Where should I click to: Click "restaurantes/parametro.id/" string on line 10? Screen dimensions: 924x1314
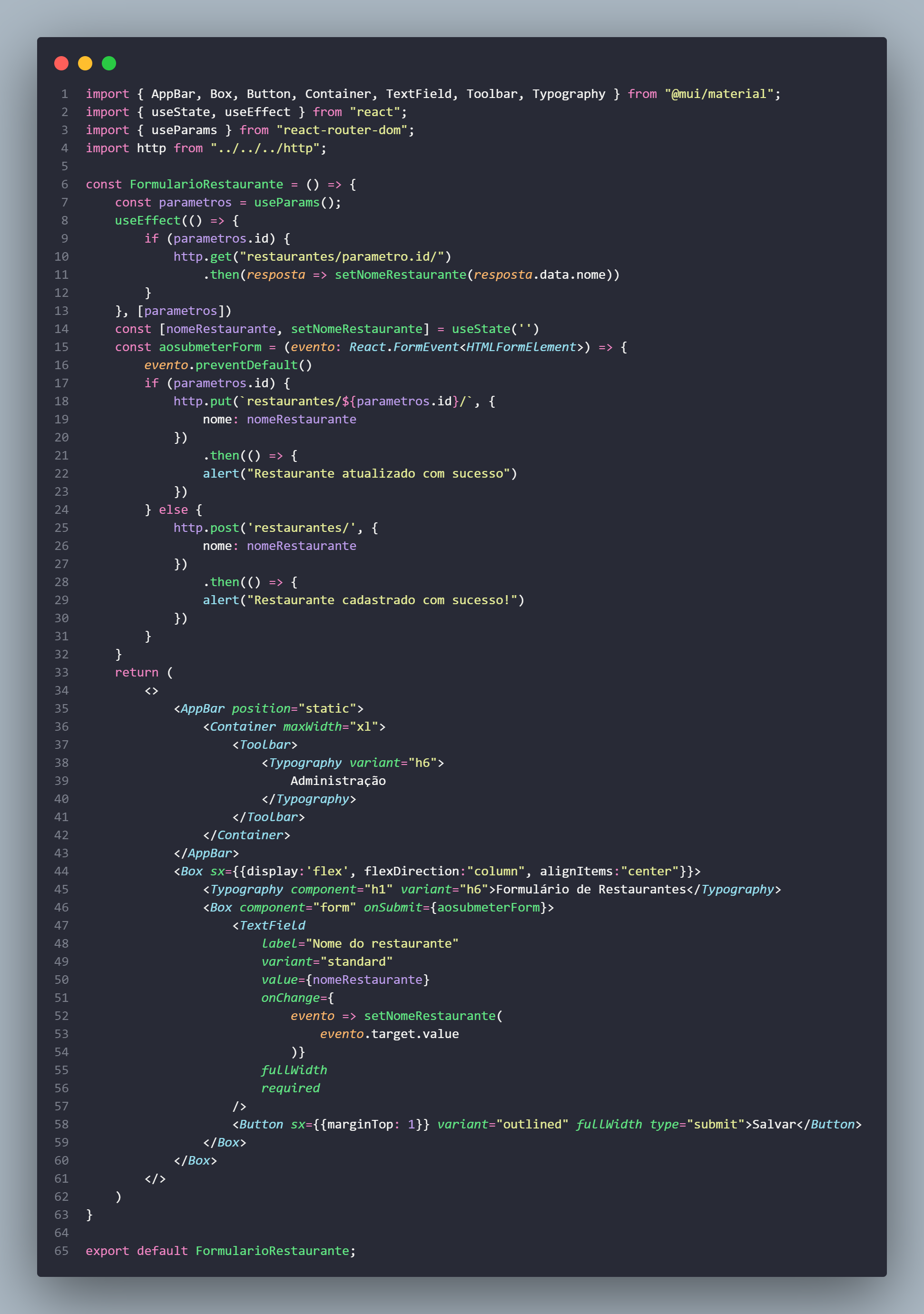(x=342, y=257)
